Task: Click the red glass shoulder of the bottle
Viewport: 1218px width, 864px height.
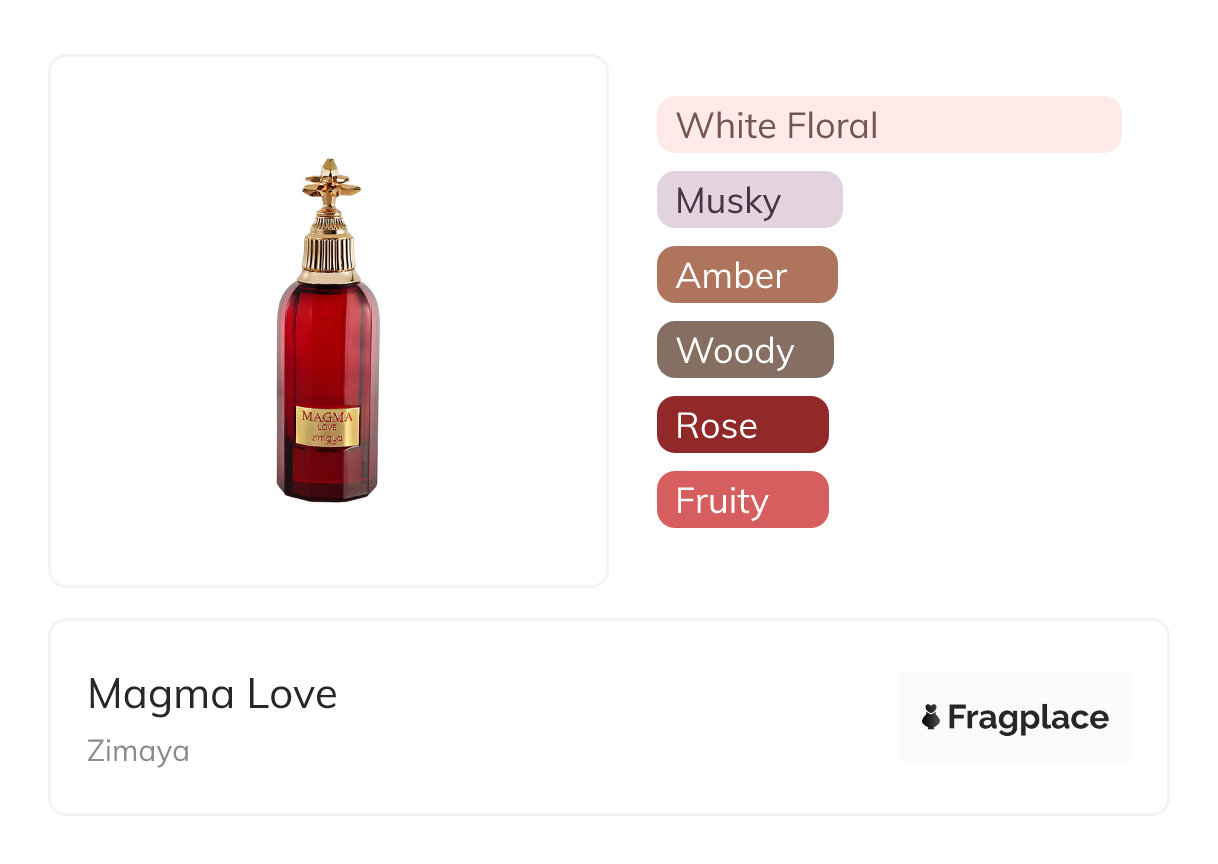Action: [328, 300]
